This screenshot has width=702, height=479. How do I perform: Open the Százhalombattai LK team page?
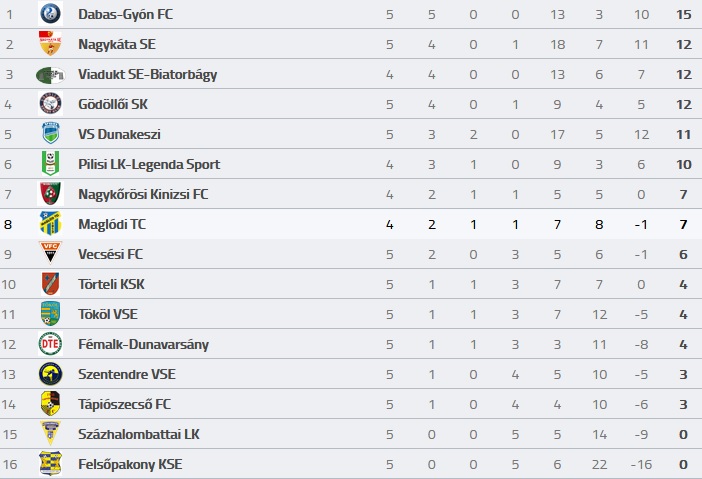click(138, 434)
